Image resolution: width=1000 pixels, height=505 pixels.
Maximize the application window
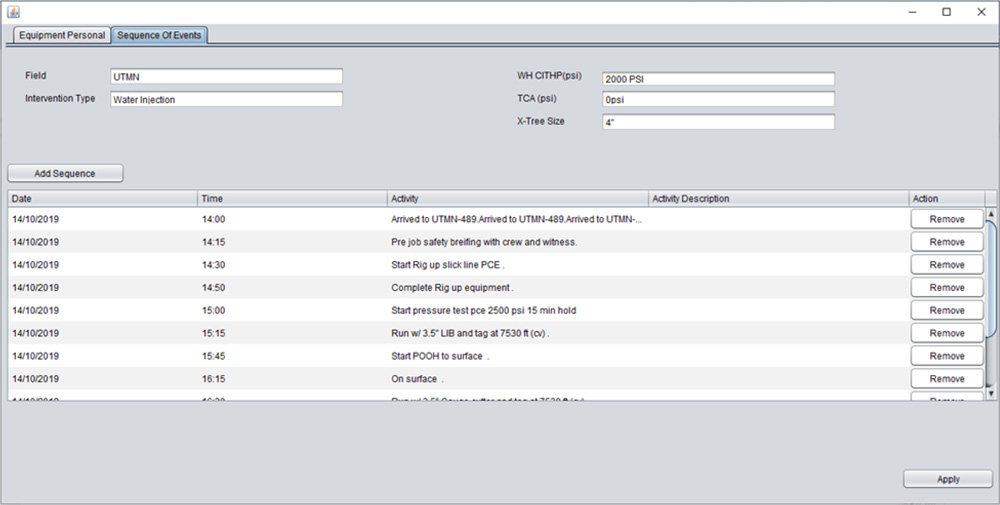pos(946,12)
